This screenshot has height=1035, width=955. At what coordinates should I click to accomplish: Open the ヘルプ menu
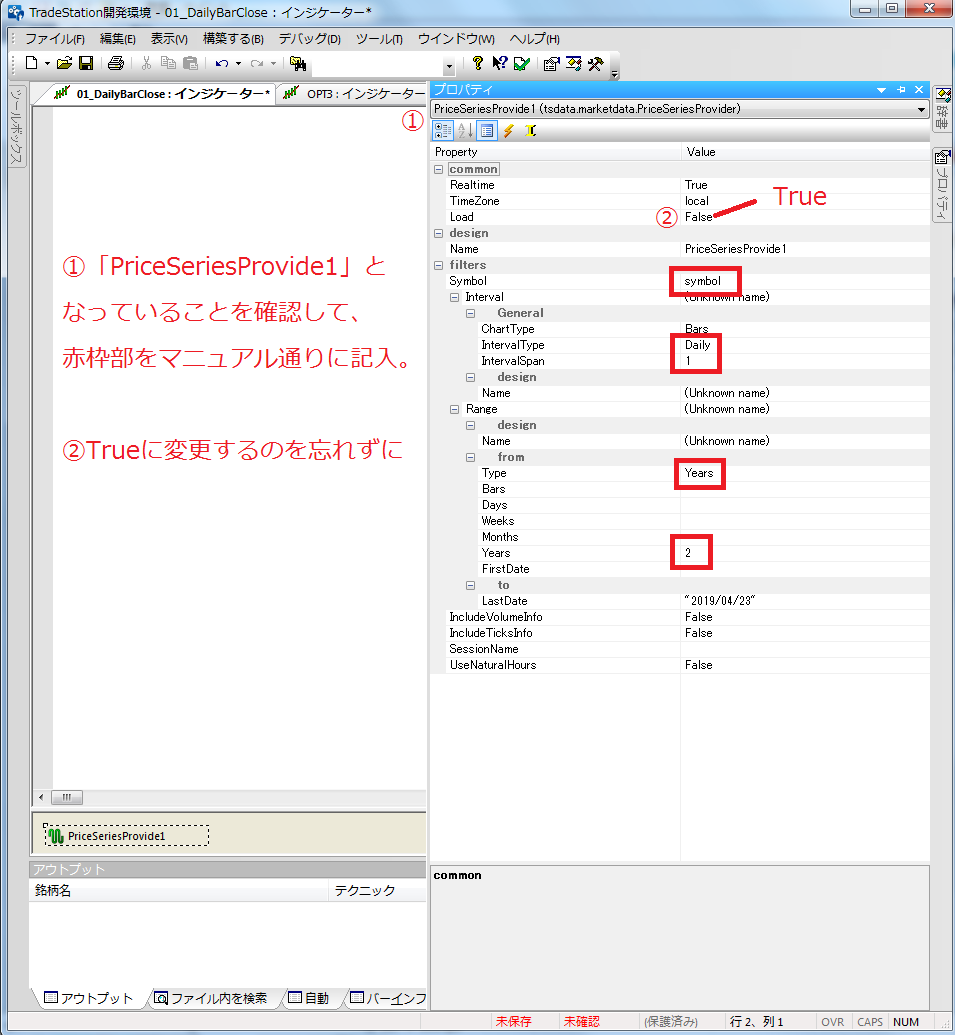(535, 39)
